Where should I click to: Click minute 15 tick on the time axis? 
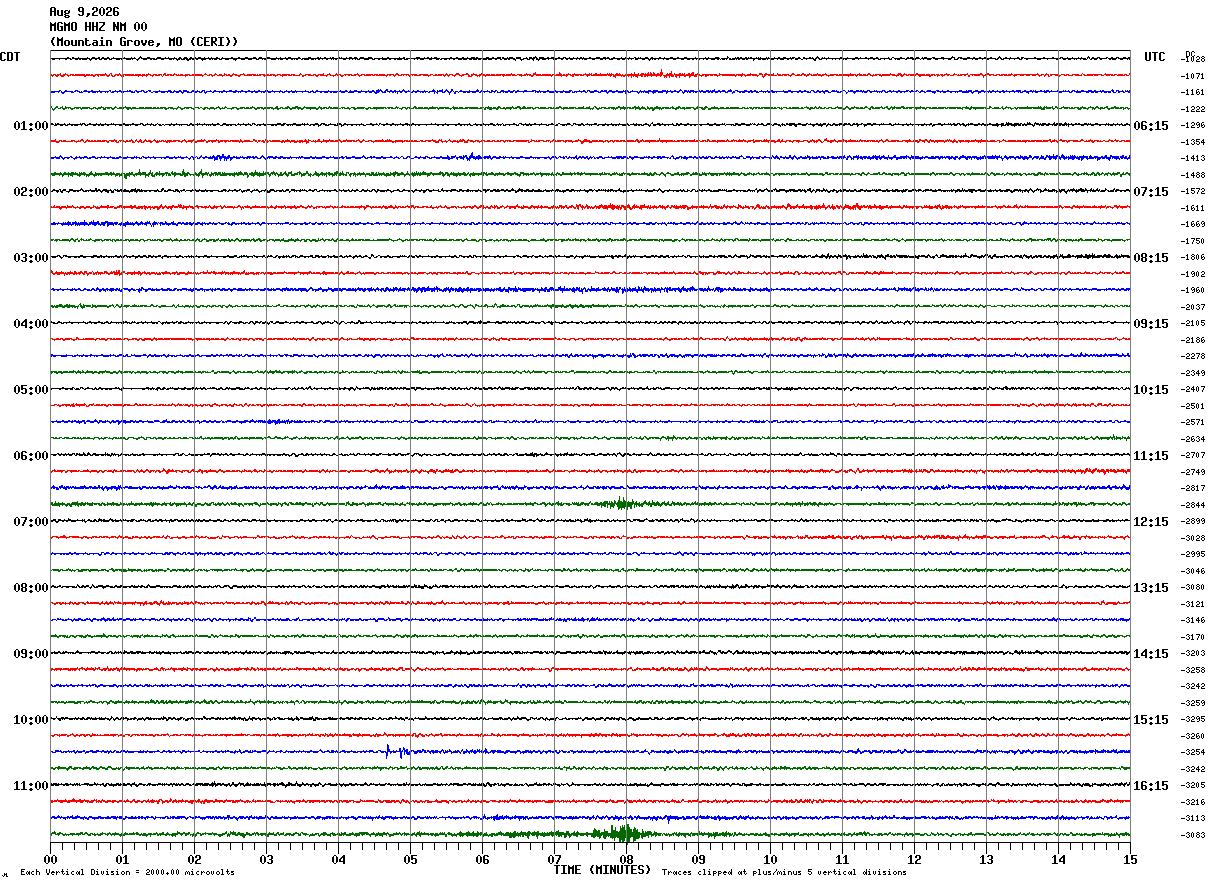tap(1130, 859)
